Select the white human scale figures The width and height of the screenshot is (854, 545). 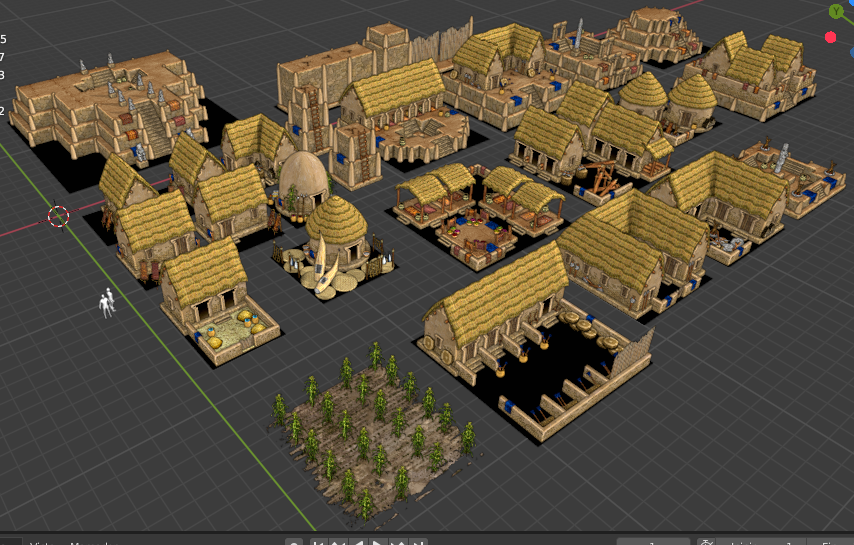107,303
